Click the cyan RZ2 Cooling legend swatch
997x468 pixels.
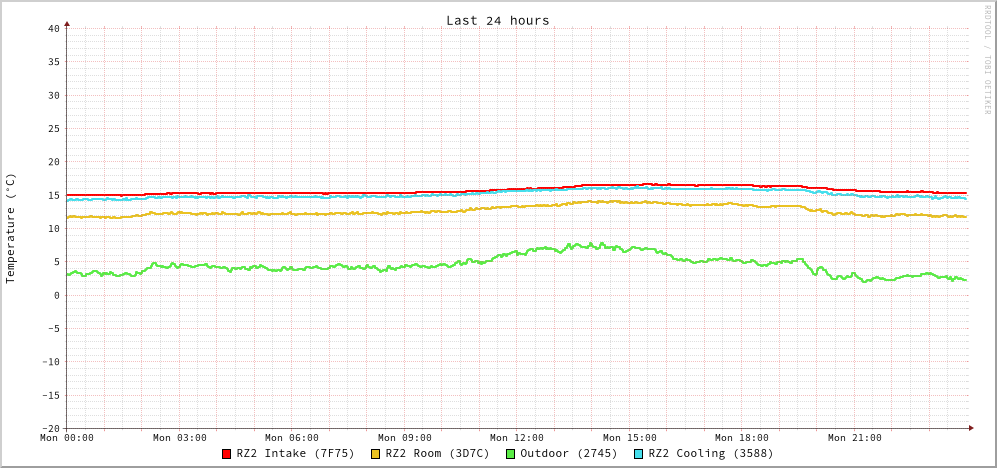click(639, 454)
